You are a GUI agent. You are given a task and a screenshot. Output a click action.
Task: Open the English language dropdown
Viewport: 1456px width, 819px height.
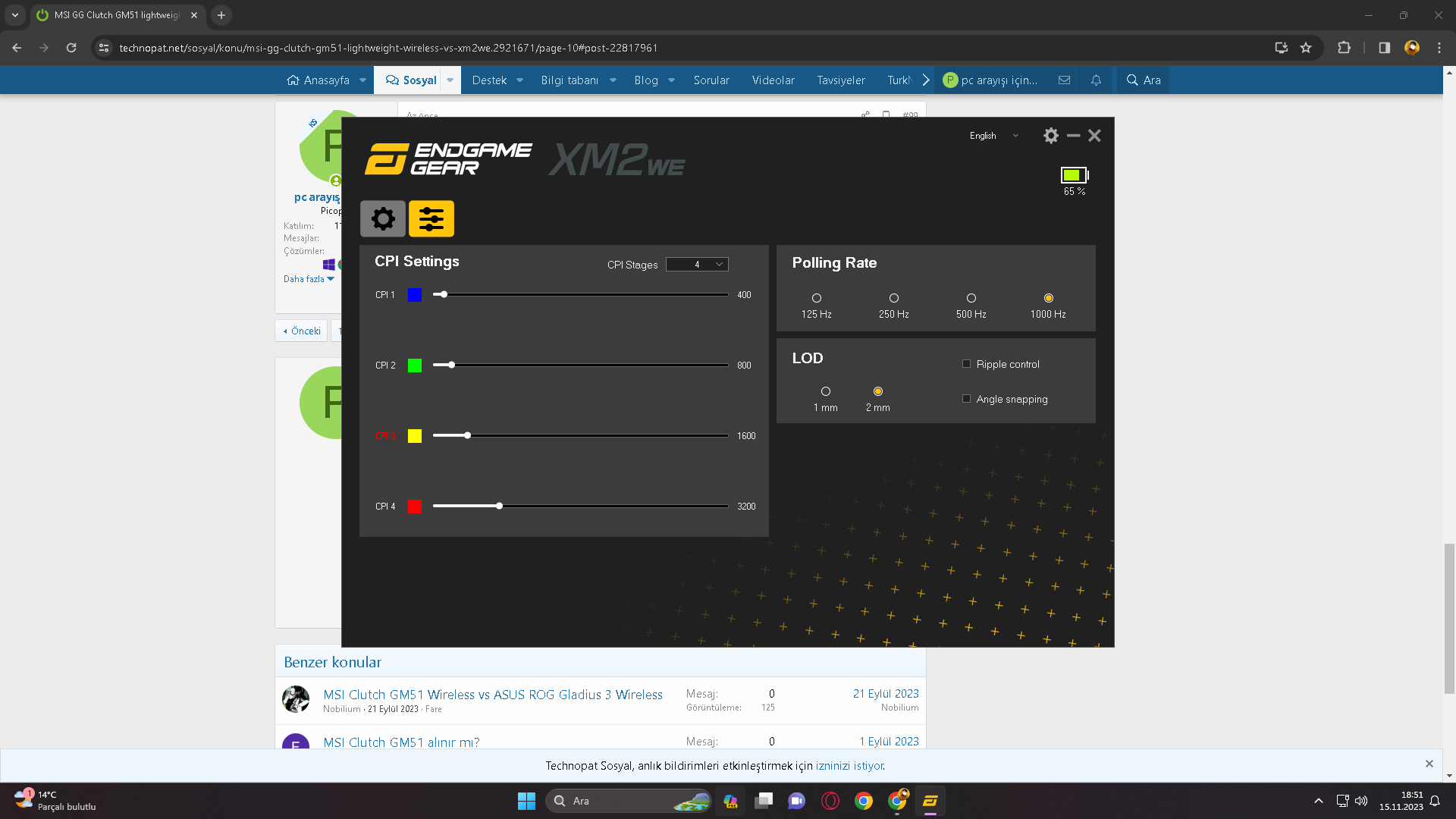point(993,136)
